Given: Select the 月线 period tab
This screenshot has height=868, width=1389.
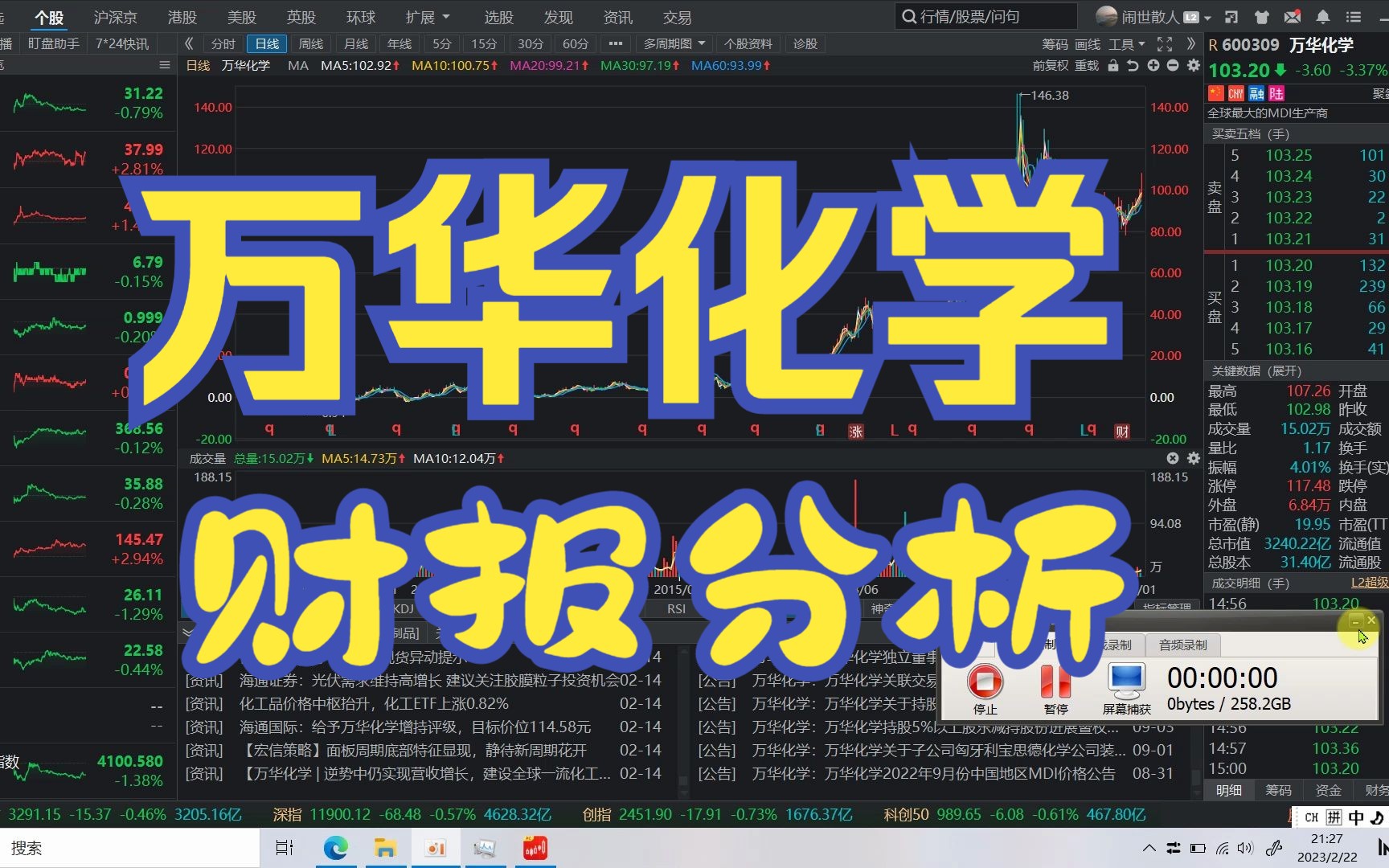Looking at the screenshot, I should click(355, 44).
